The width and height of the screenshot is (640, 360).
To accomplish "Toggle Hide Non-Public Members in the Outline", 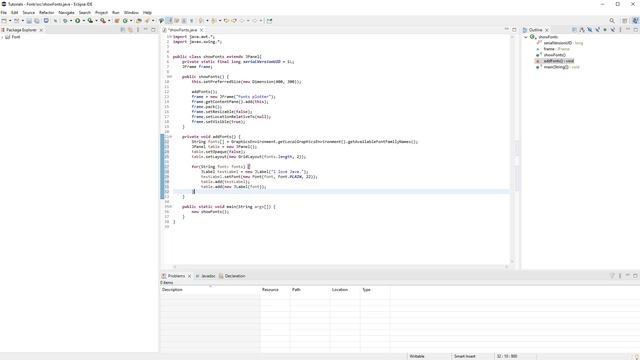I will tap(605, 30).
